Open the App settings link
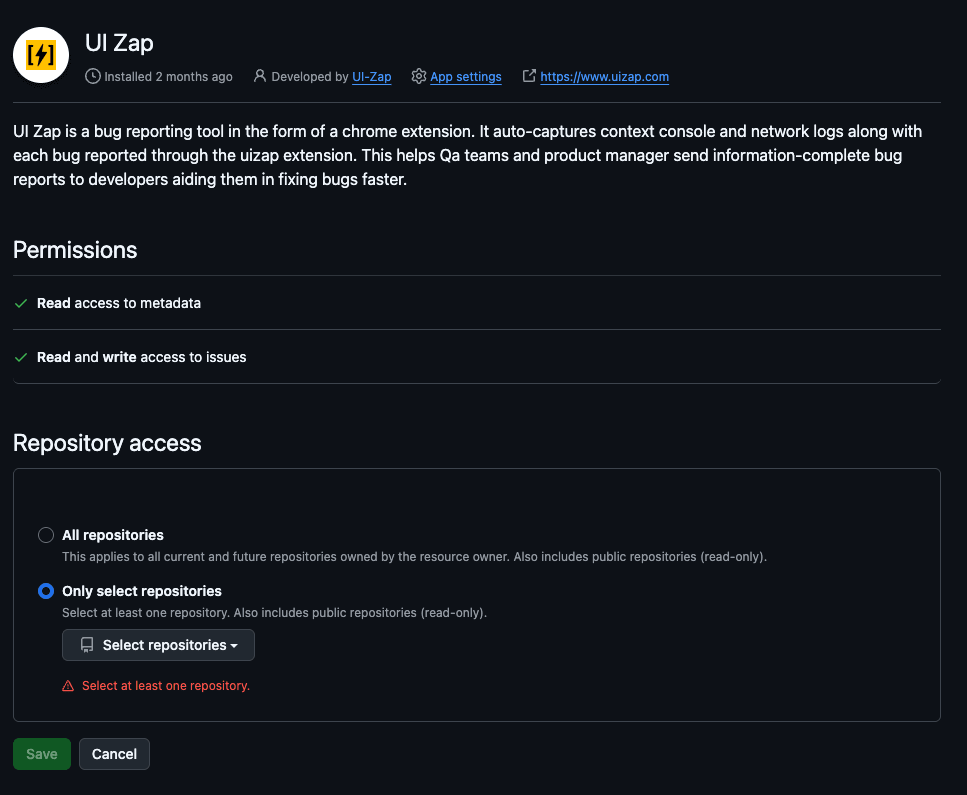 [466, 77]
